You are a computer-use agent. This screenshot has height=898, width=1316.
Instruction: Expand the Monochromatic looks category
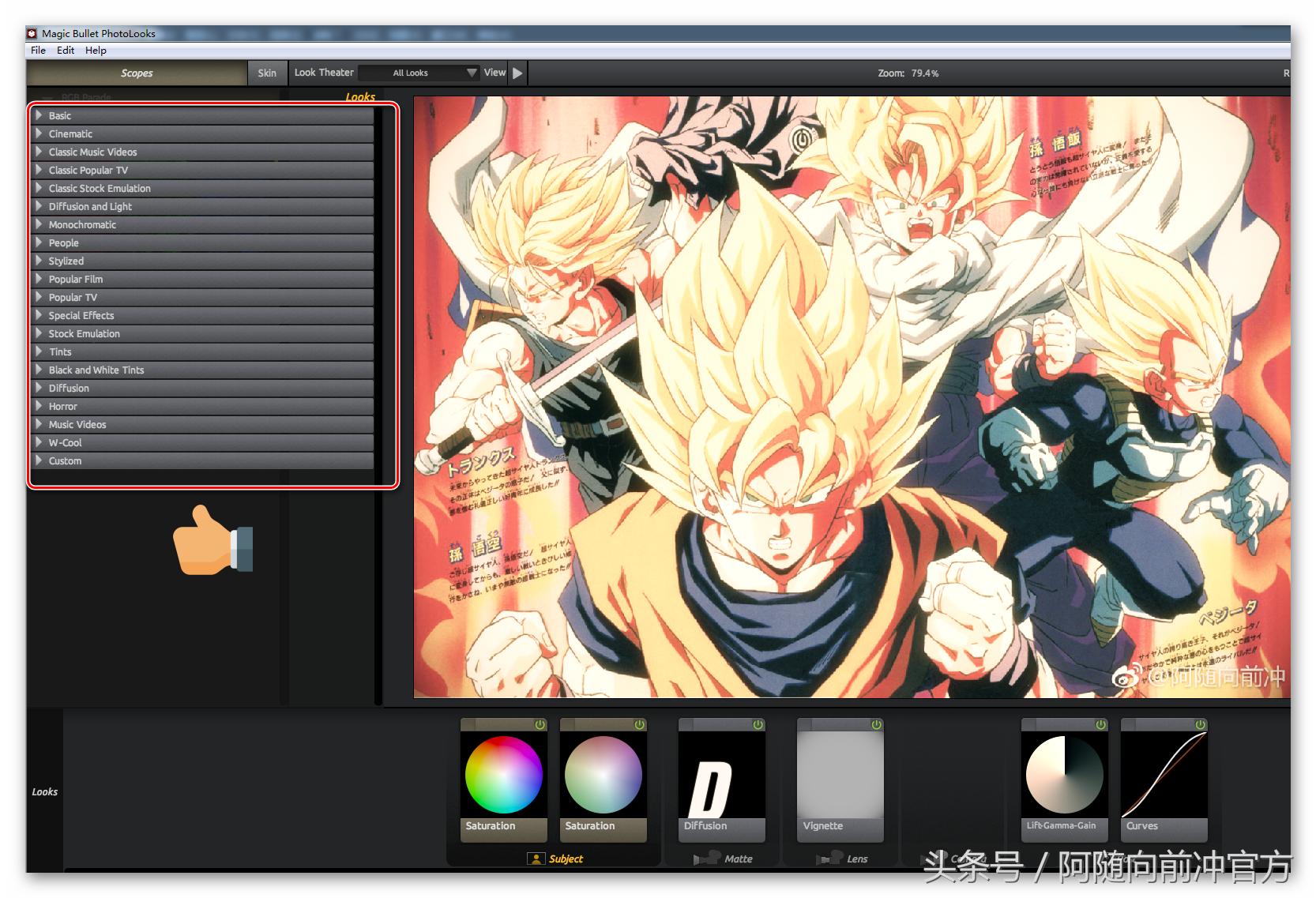(201, 224)
